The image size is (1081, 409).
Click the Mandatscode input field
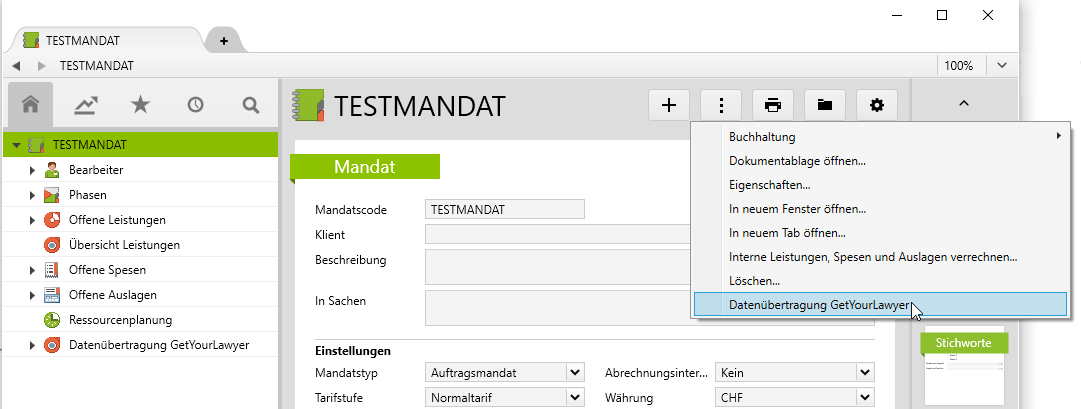(505, 209)
